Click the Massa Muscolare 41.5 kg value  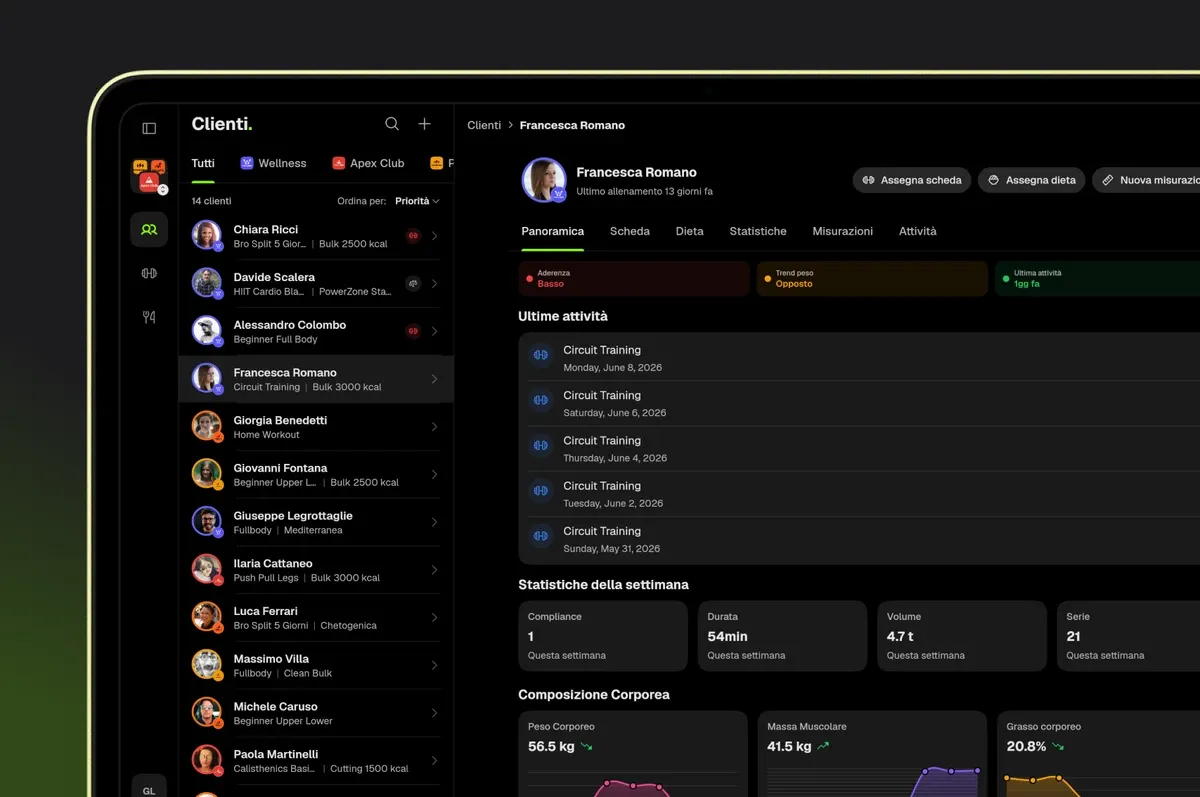coord(789,747)
